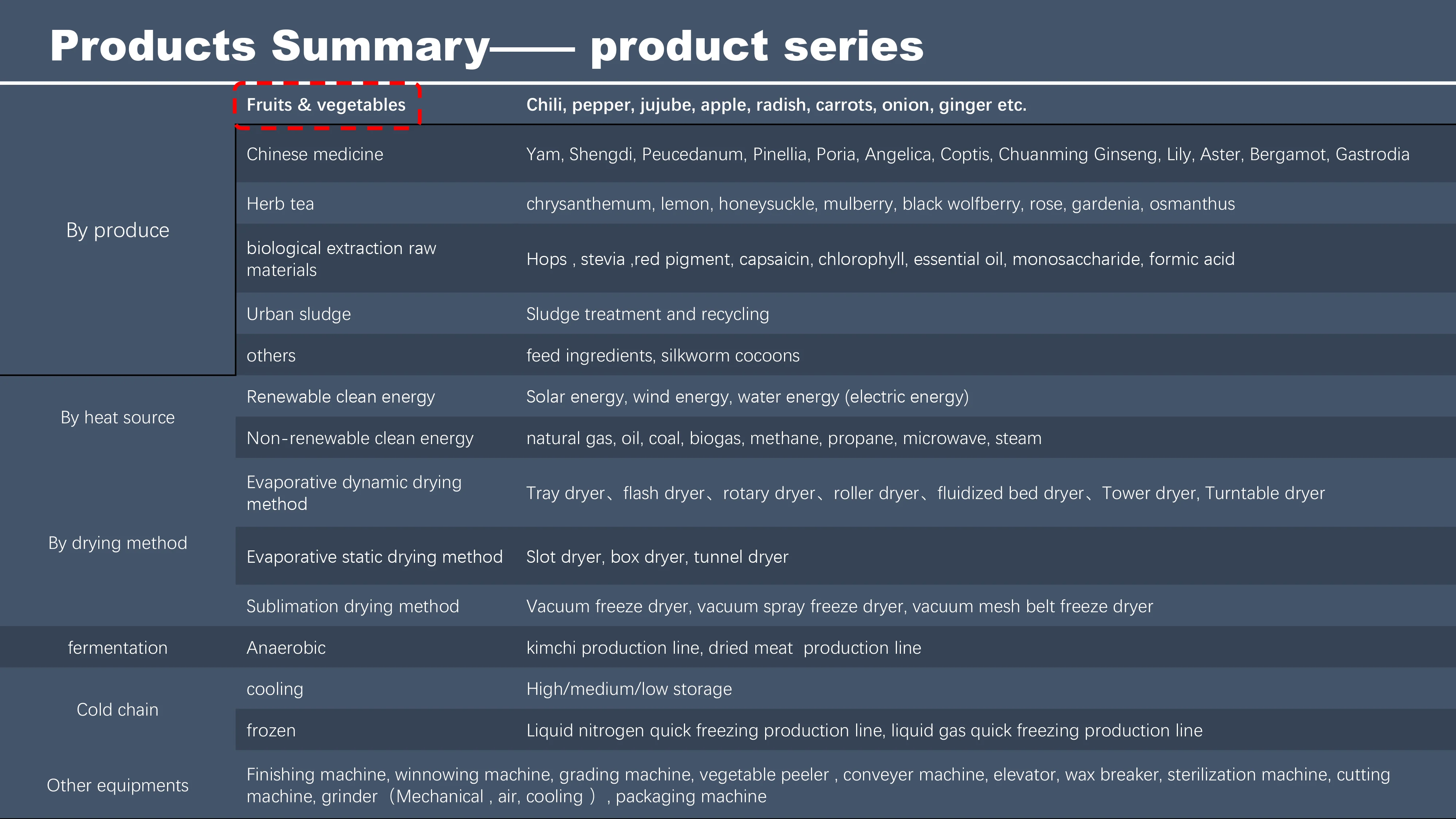Click the 'By produce' category cell

point(118,231)
